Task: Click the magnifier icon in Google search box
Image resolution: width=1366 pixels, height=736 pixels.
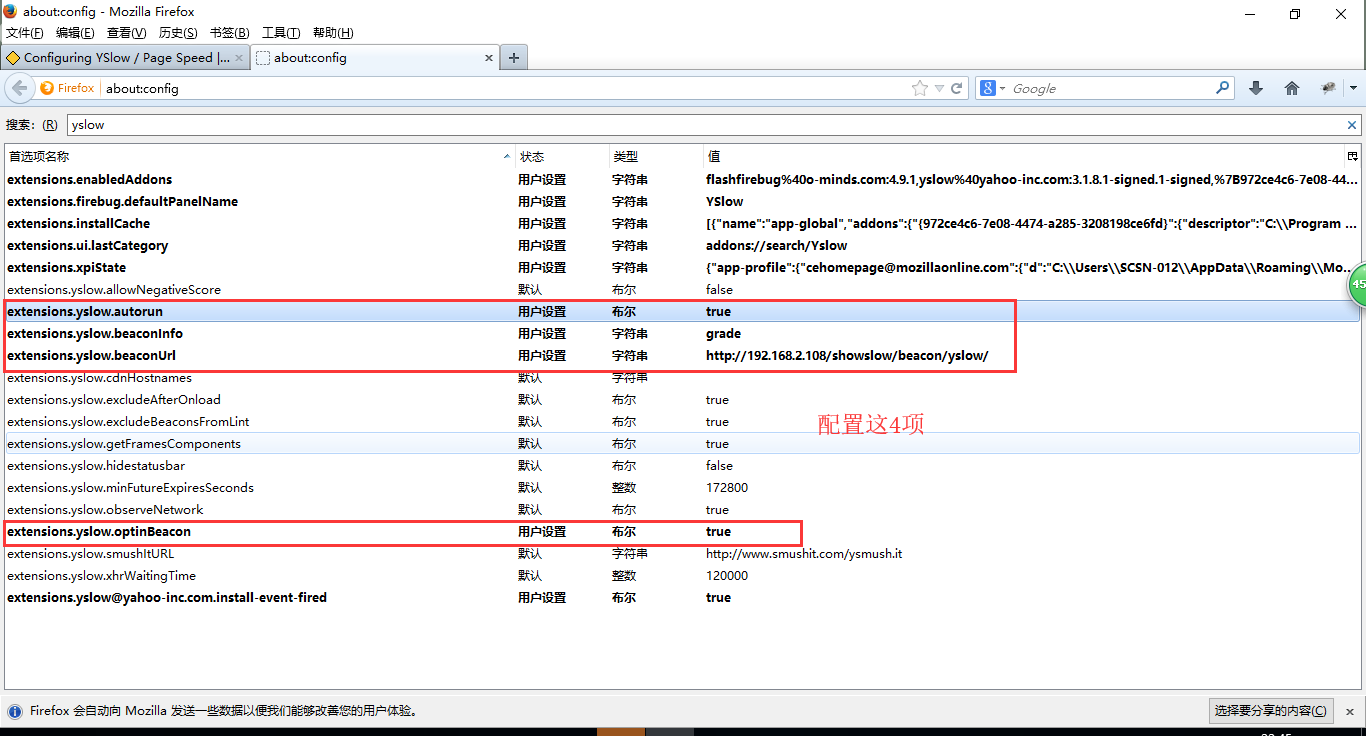Action: click(1222, 88)
